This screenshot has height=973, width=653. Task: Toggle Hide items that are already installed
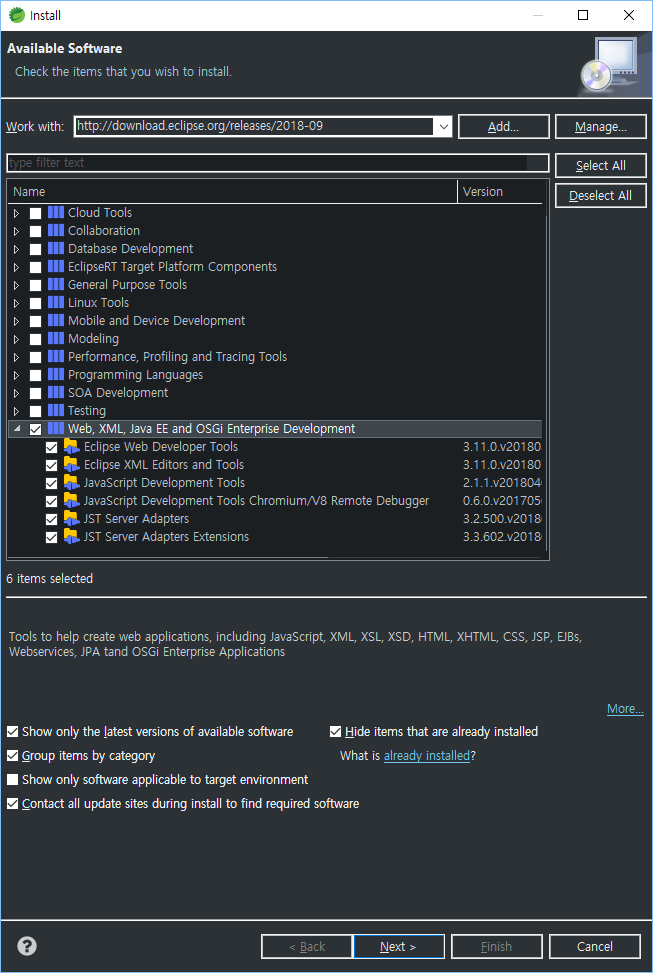pyautogui.click(x=335, y=732)
